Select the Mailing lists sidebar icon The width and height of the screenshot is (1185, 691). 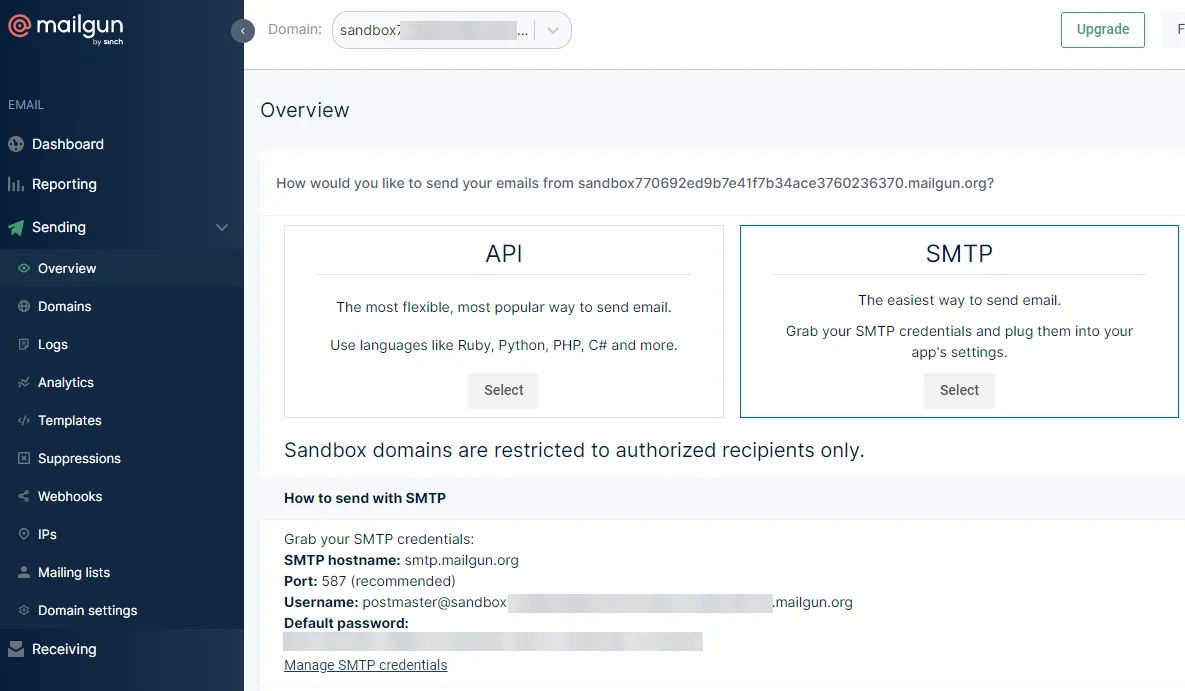(22, 572)
